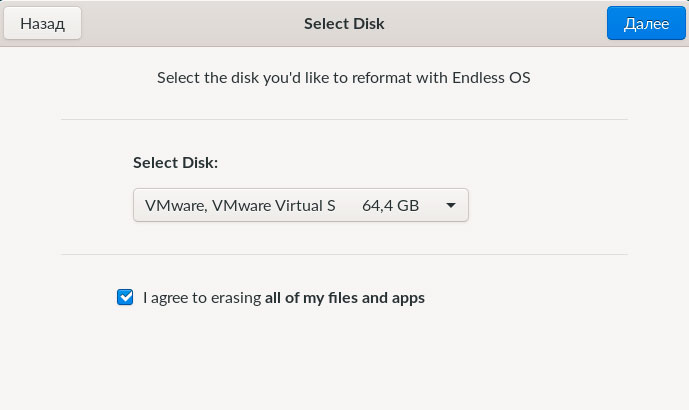Toggle via the 'I agree to erasing' label

coord(203,297)
